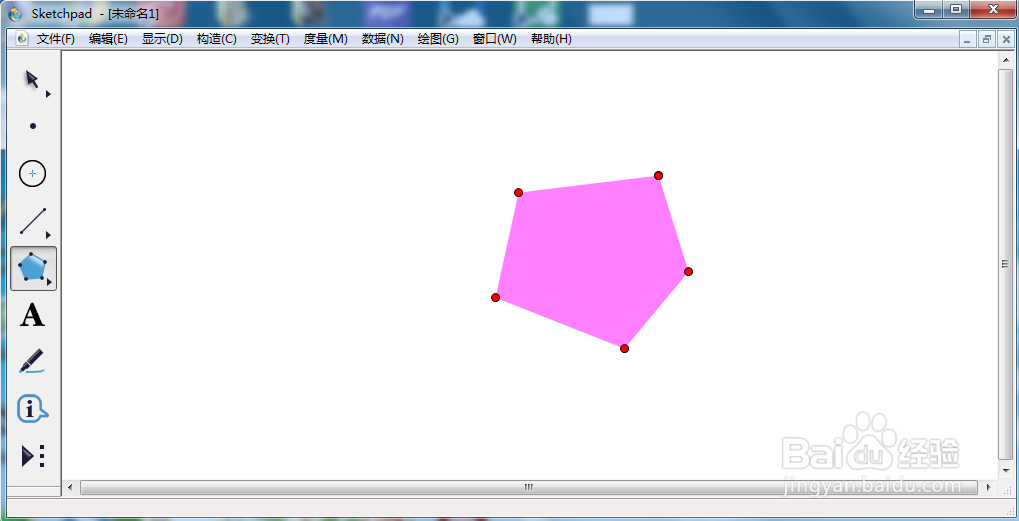
Task: Click the vertical scrollbar thumb
Action: 1005,264
